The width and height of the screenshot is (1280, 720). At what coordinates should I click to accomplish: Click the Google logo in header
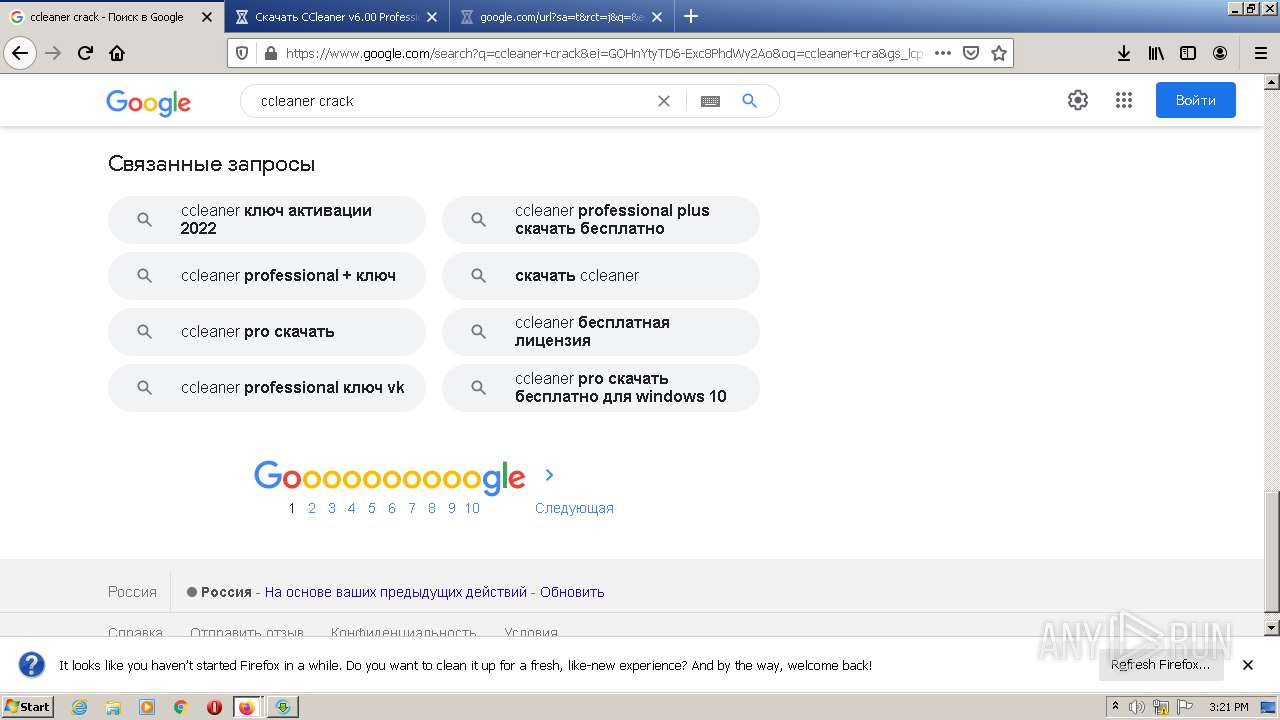pyautogui.click(x=148, y=103)
